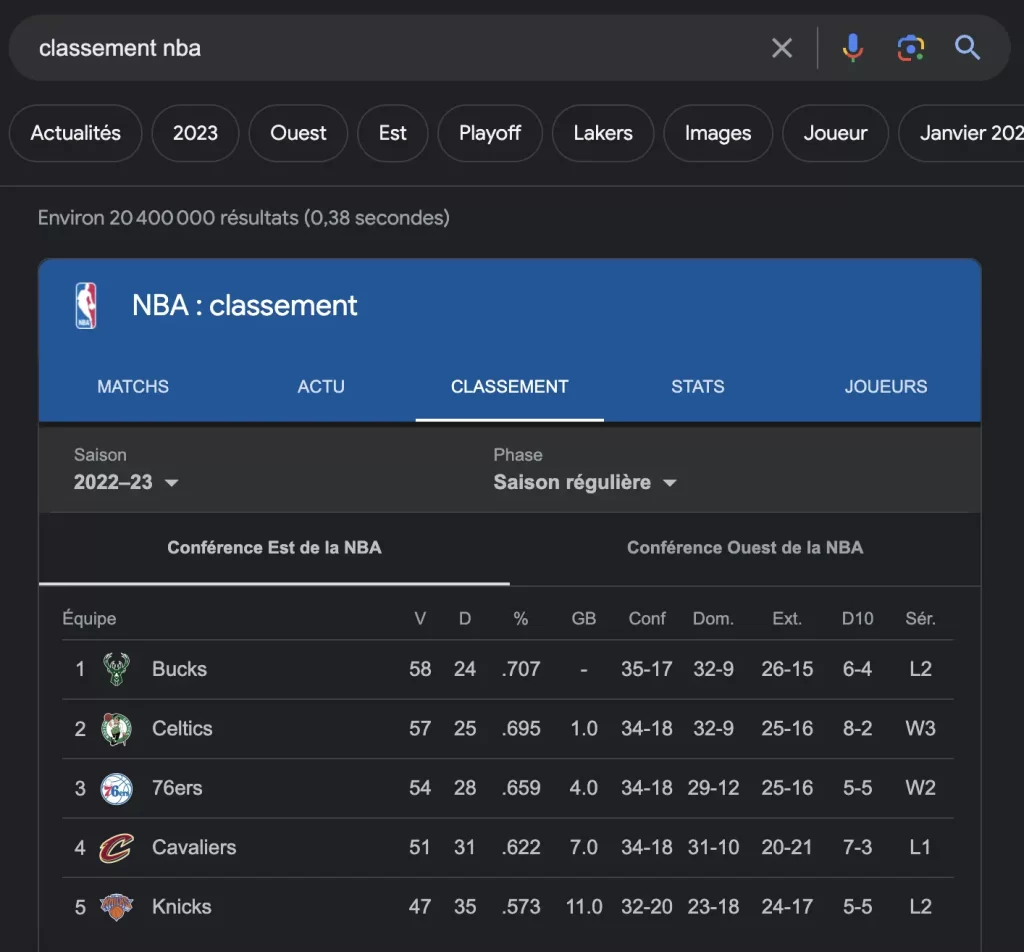Clear the search query with the X icon

(782, 48)
